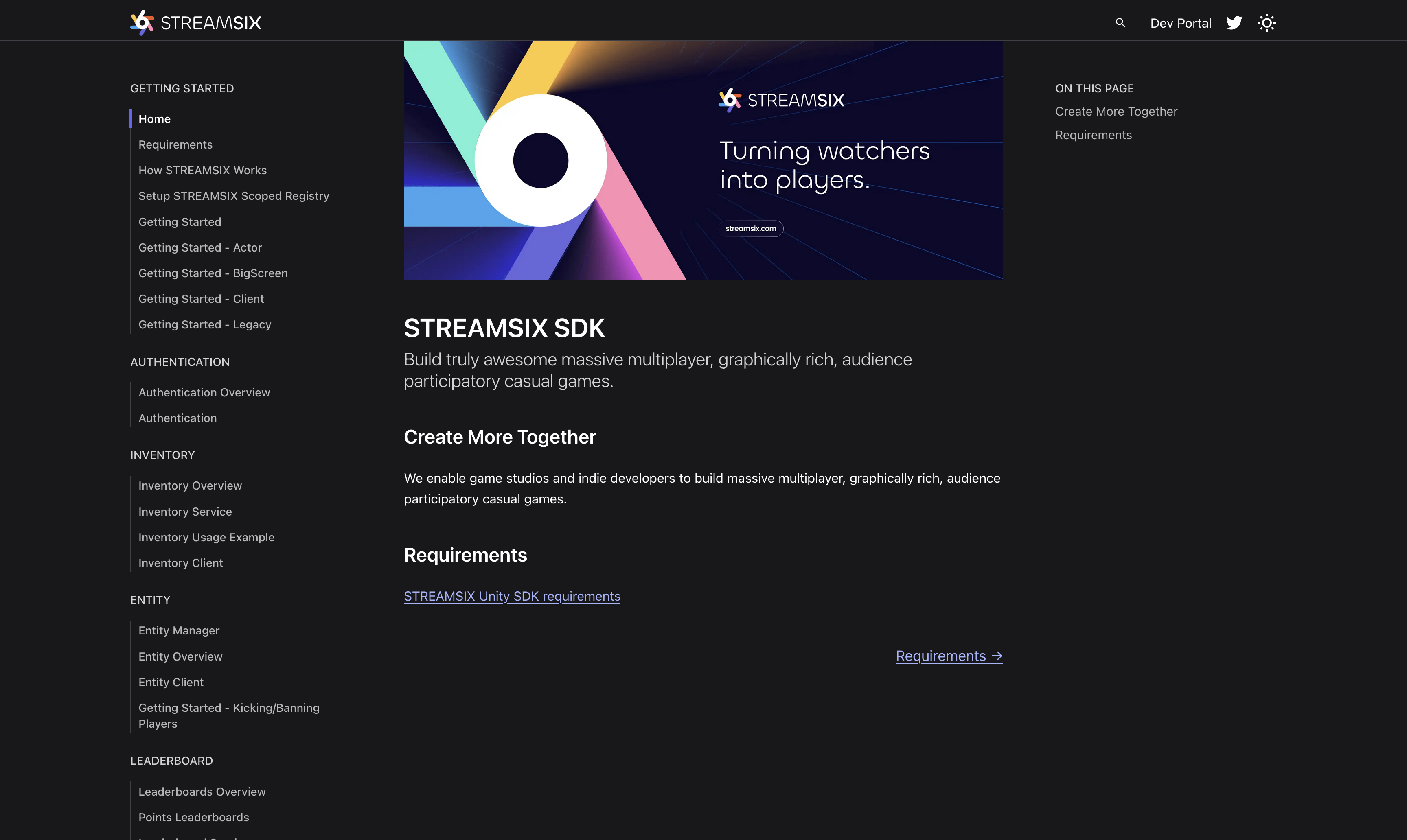The height and width of the screenshot is (840, 1407).
Task: Click the ENTITY section label
Action: click(150, 600)
